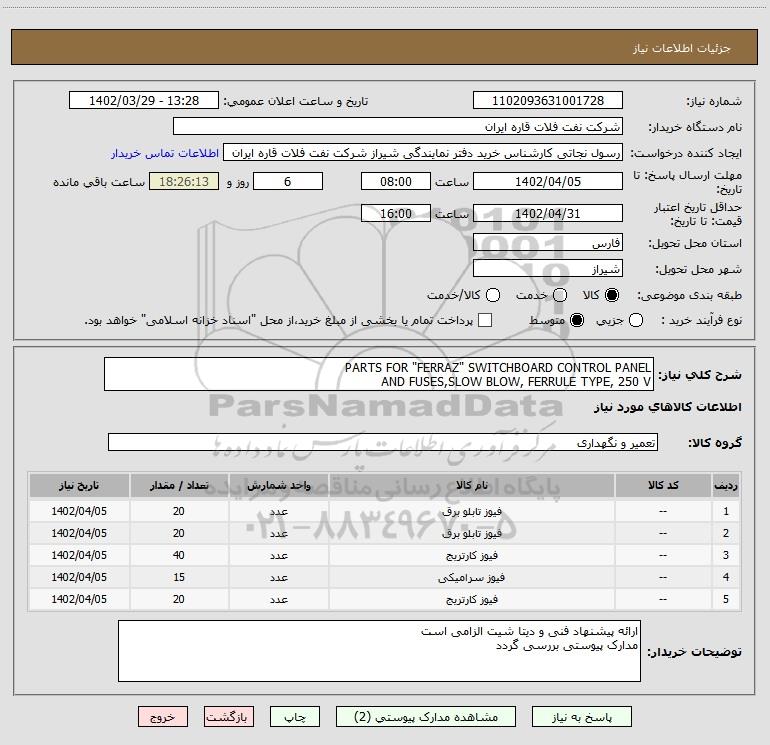770x745 pixels.
Task: Click the واحد شمارش column header
Action: coord(278,485)
